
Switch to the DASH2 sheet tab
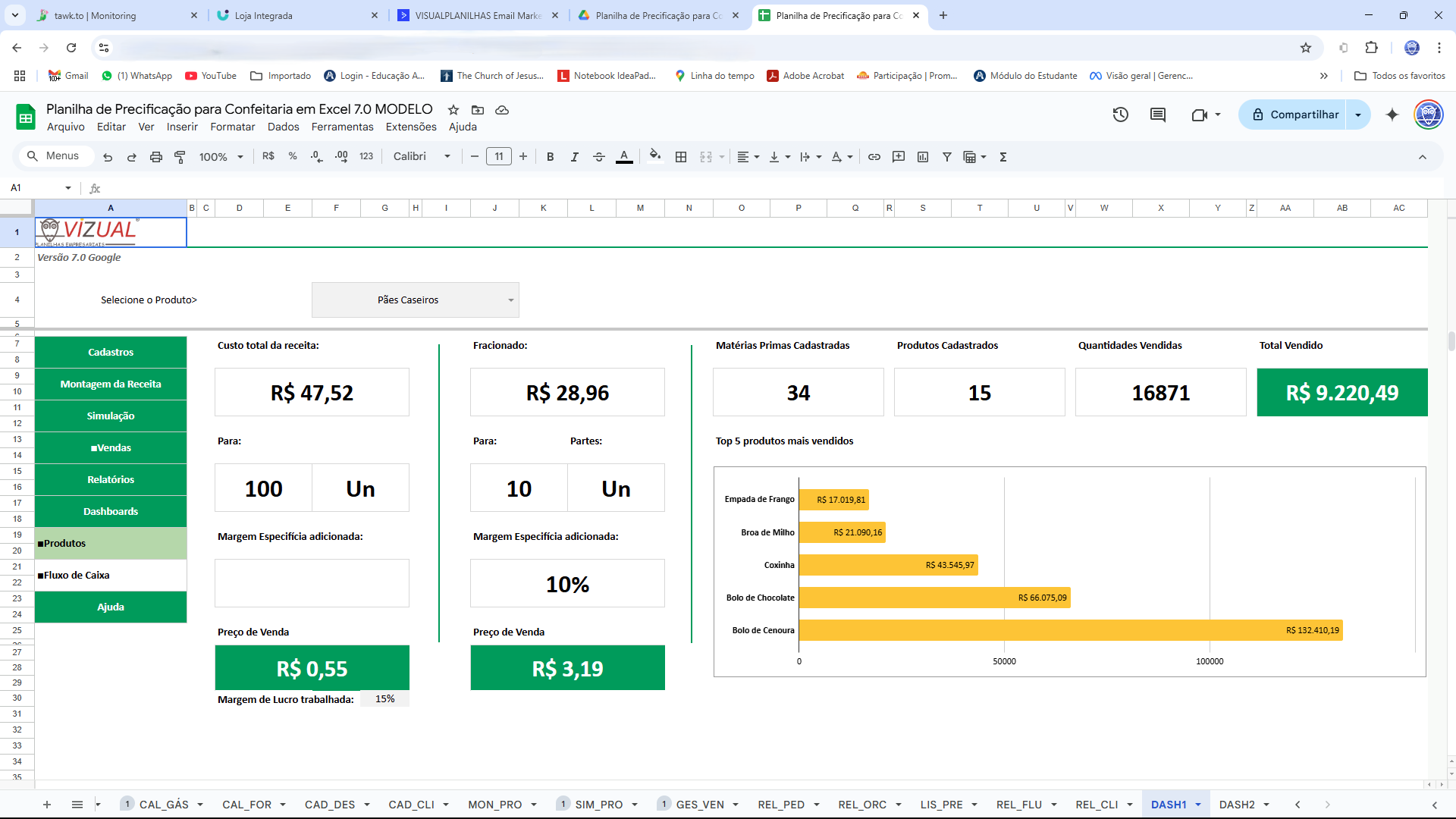[x=1236, y=805]
